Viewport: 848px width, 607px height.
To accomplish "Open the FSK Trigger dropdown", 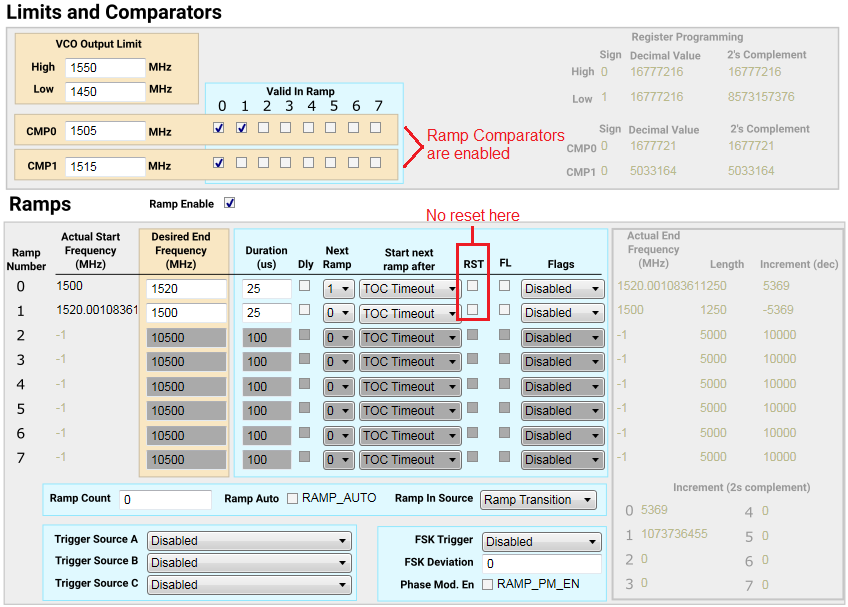I will click(x=541, y=540).
